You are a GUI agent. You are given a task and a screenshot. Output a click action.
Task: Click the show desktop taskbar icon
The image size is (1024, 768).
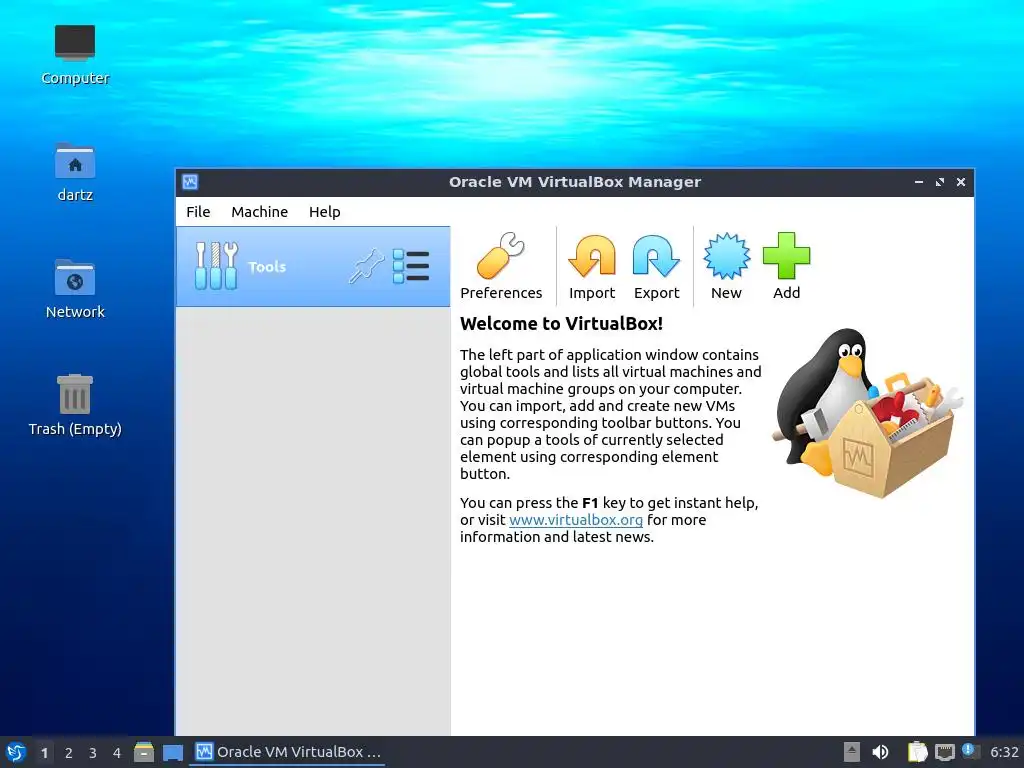click(x=172, y=752)
